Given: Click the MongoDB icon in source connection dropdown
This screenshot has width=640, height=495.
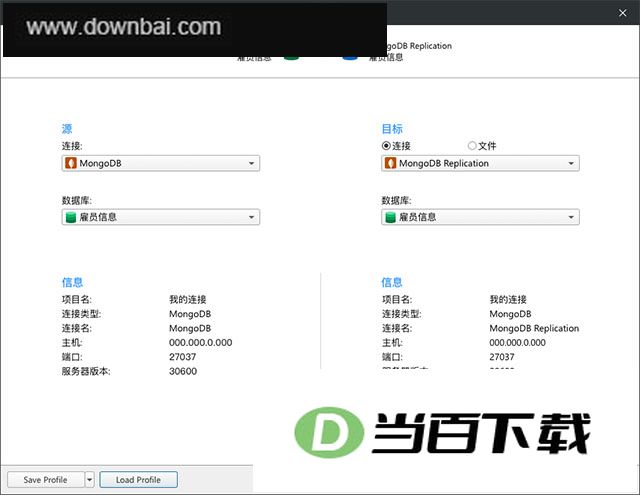Looking at the screenshot, I should pos(71,163).
